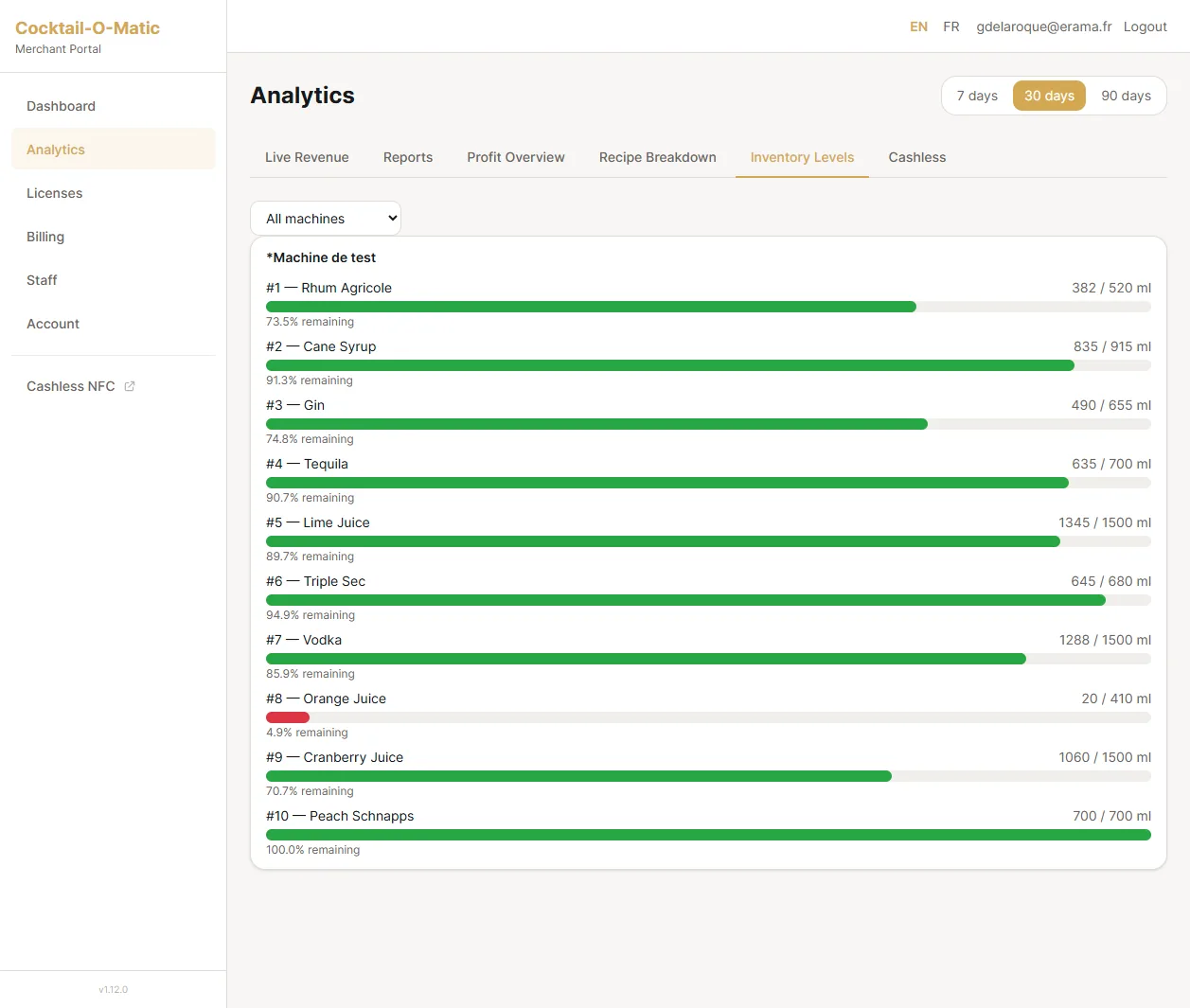Open the Cashless tab

point(917,157)
